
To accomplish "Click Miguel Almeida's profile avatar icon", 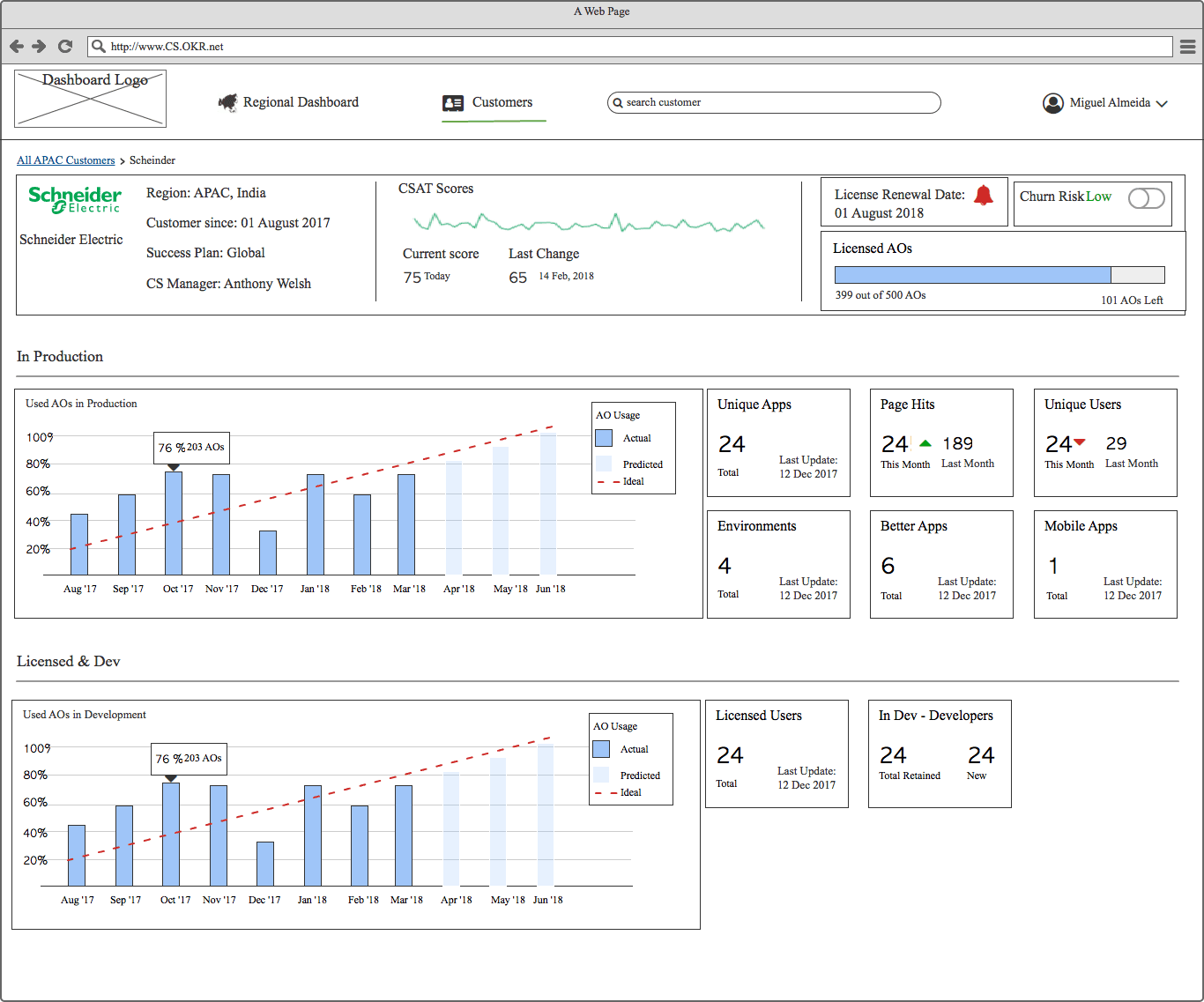I will click(x=1052, y=103).
